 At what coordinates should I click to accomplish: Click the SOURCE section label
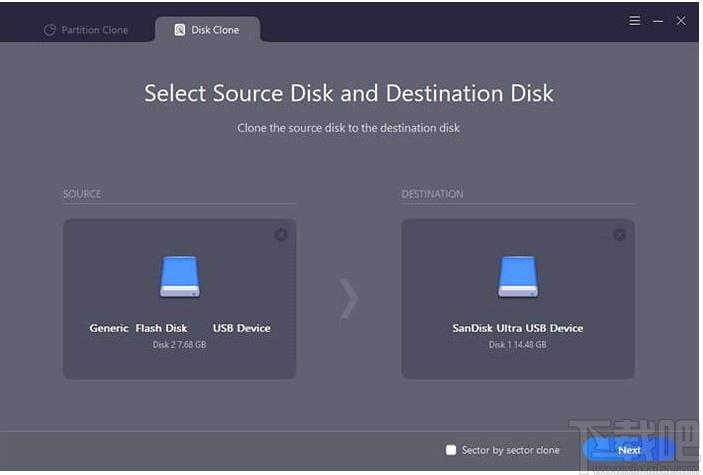click(x=82, y=194)
